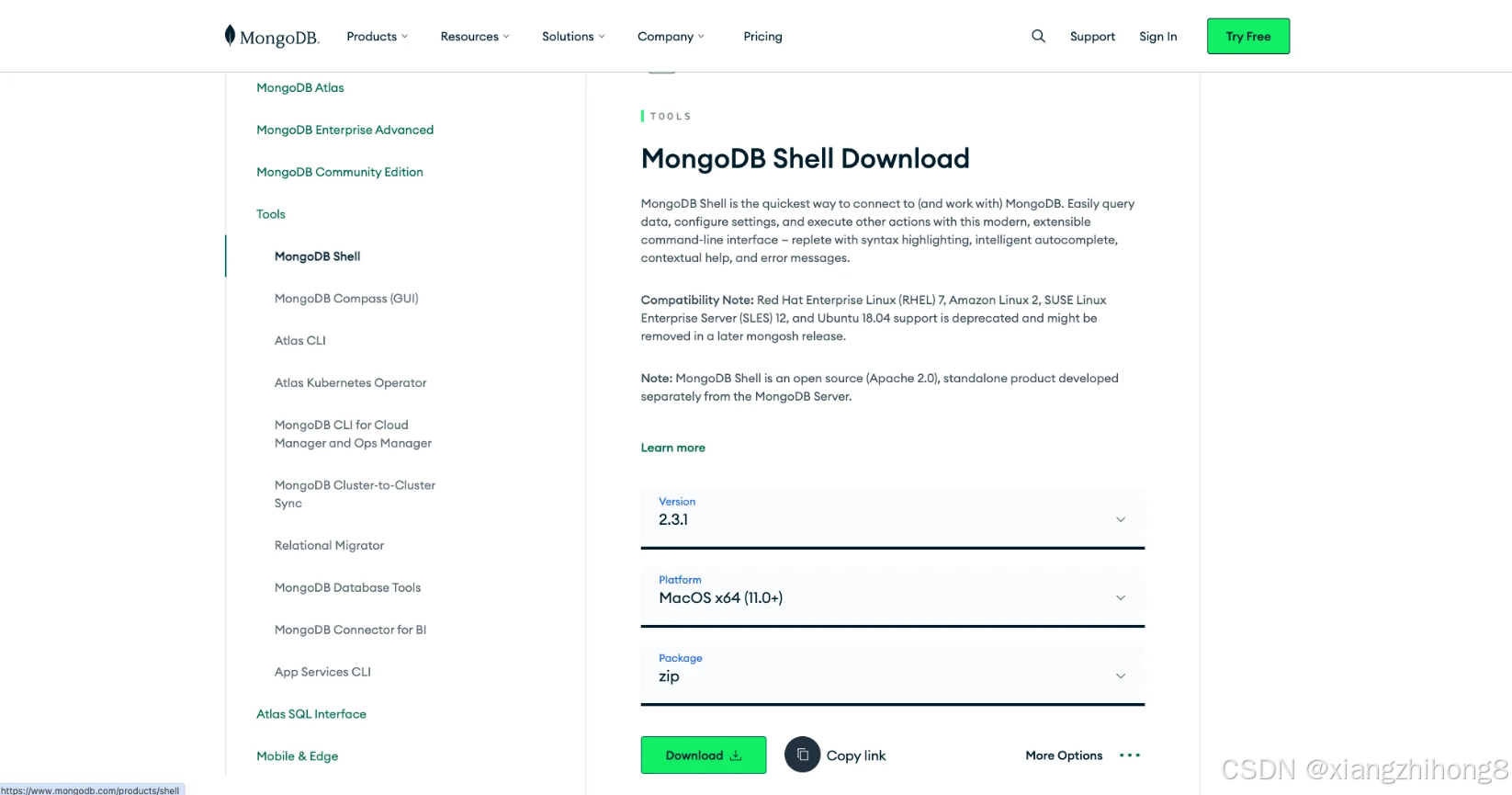Select Relational Migrator
The image size is (1512, 795).
pyautogui.click(x=329, y=546)
